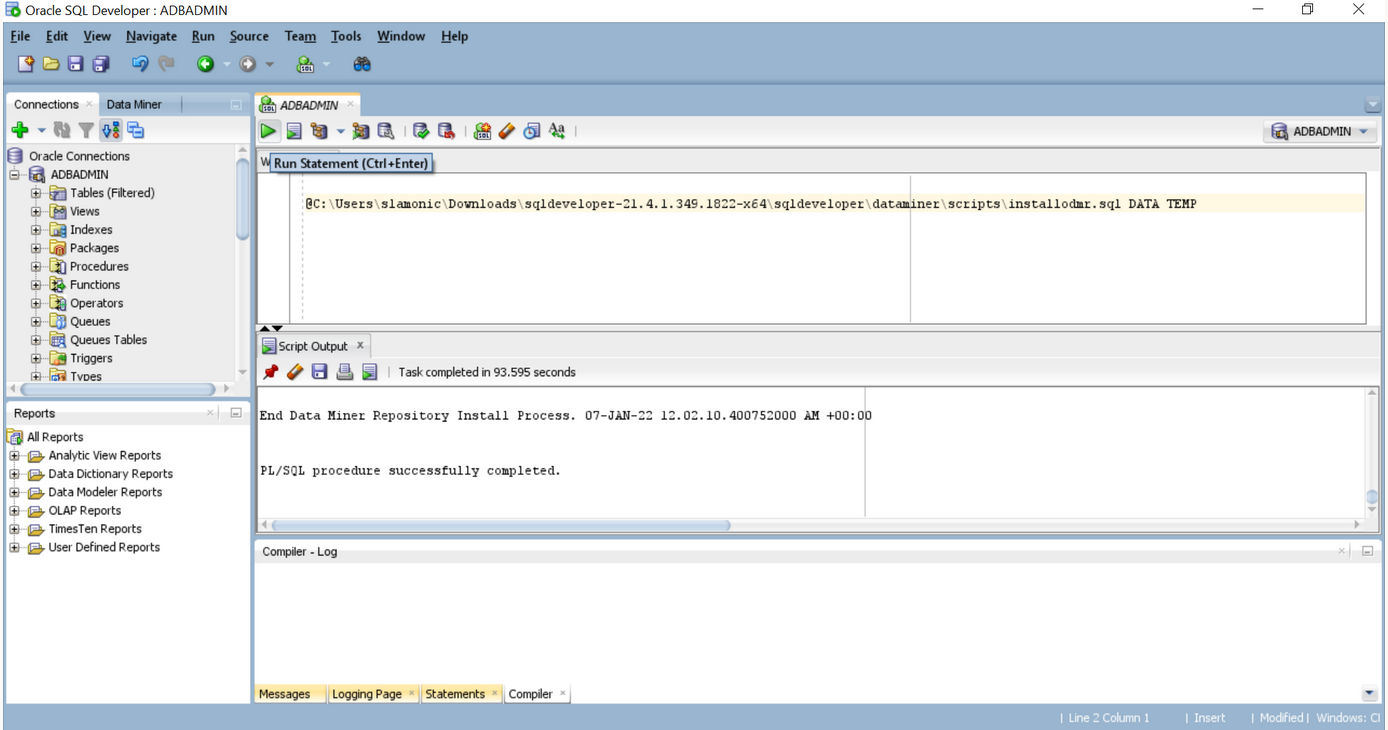The width and height of the screenshot is (1388, 730).
Task: Expand the Tables (Filtered) node
Action: (x=36, y=192)
